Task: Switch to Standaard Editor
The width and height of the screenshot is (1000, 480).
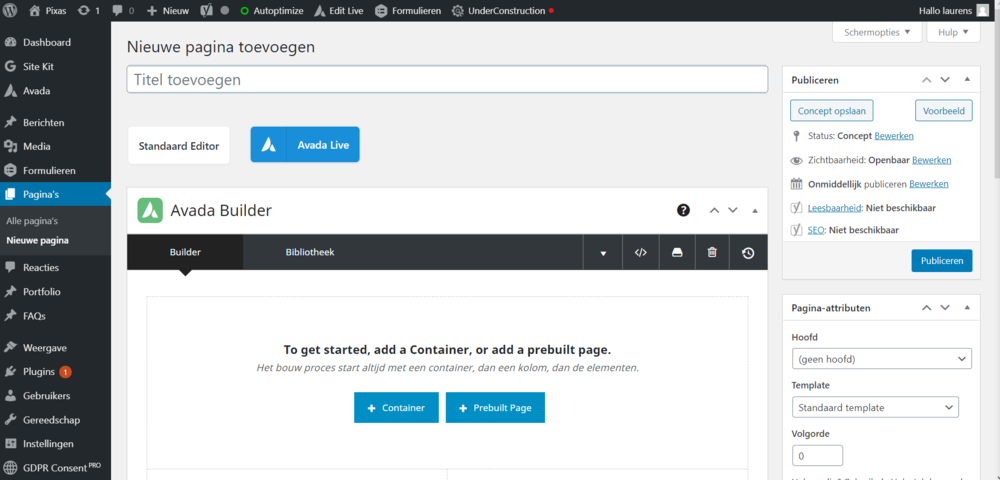Action: click(x=179, y=145)
